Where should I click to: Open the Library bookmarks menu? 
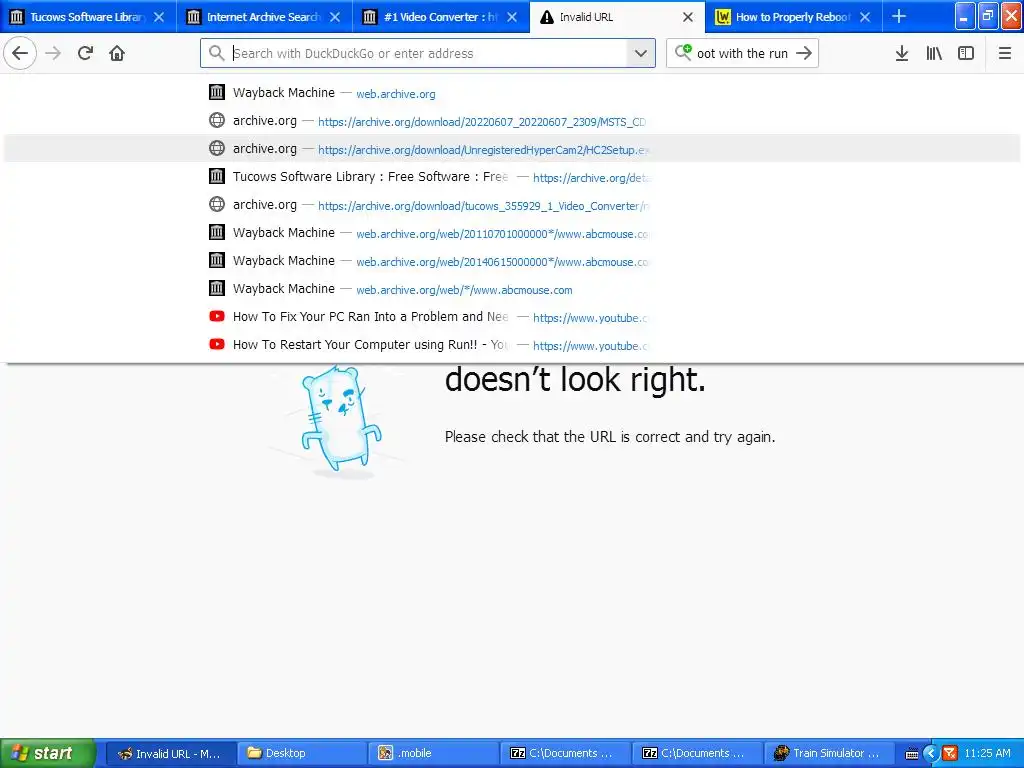934,53
